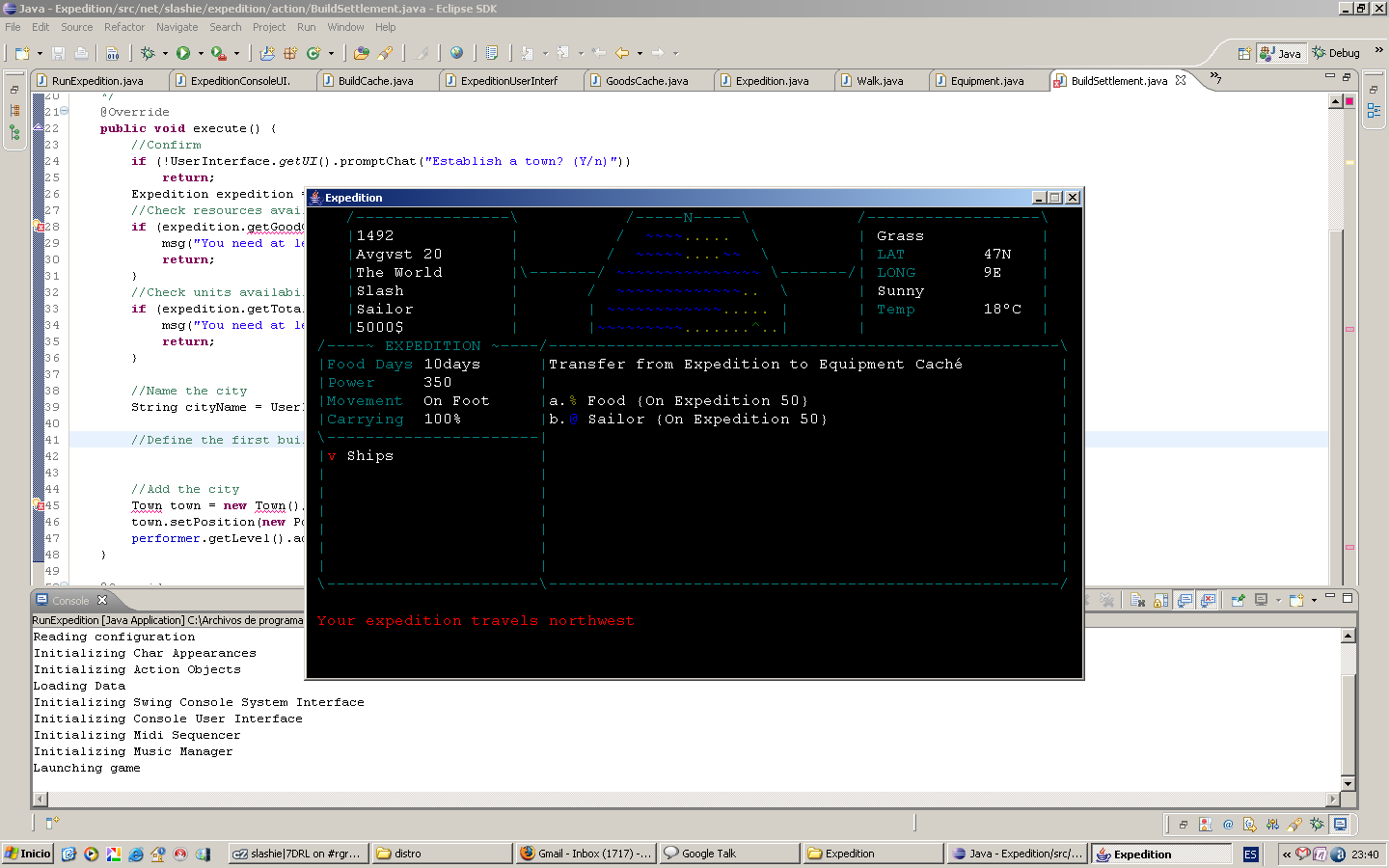The width and height of the screenshot is (1389, 868).
Task: Expand the Run button dropdown arrow
Action: tap(201, 54)
